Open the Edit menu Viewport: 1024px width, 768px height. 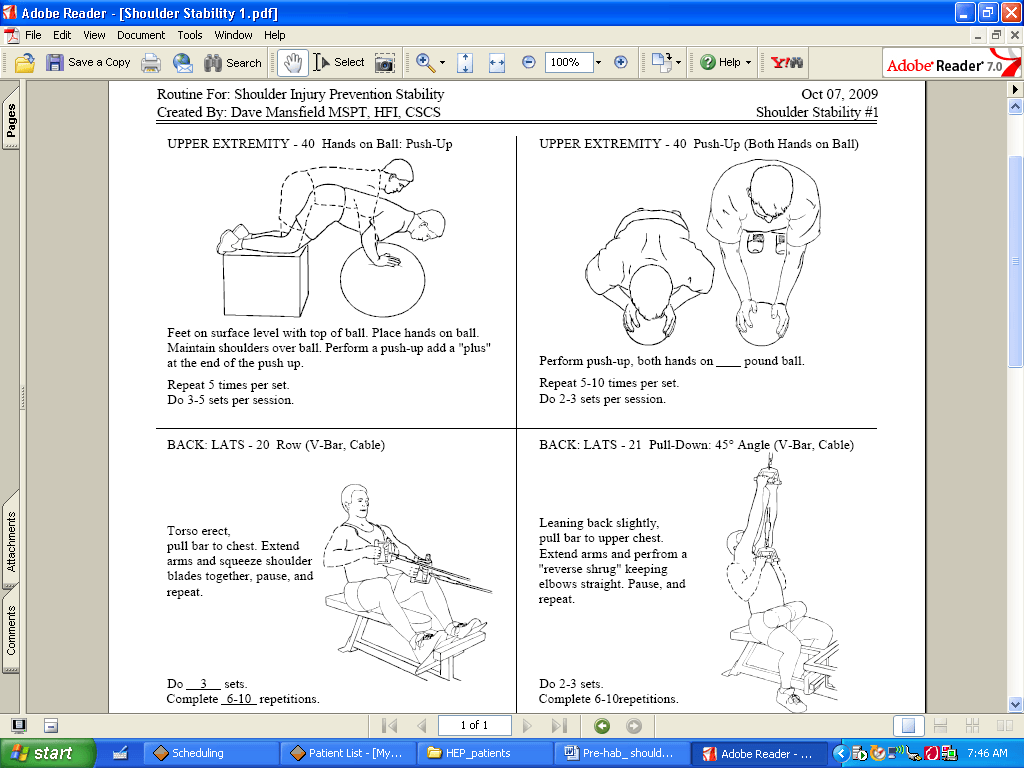coord(62,35)
